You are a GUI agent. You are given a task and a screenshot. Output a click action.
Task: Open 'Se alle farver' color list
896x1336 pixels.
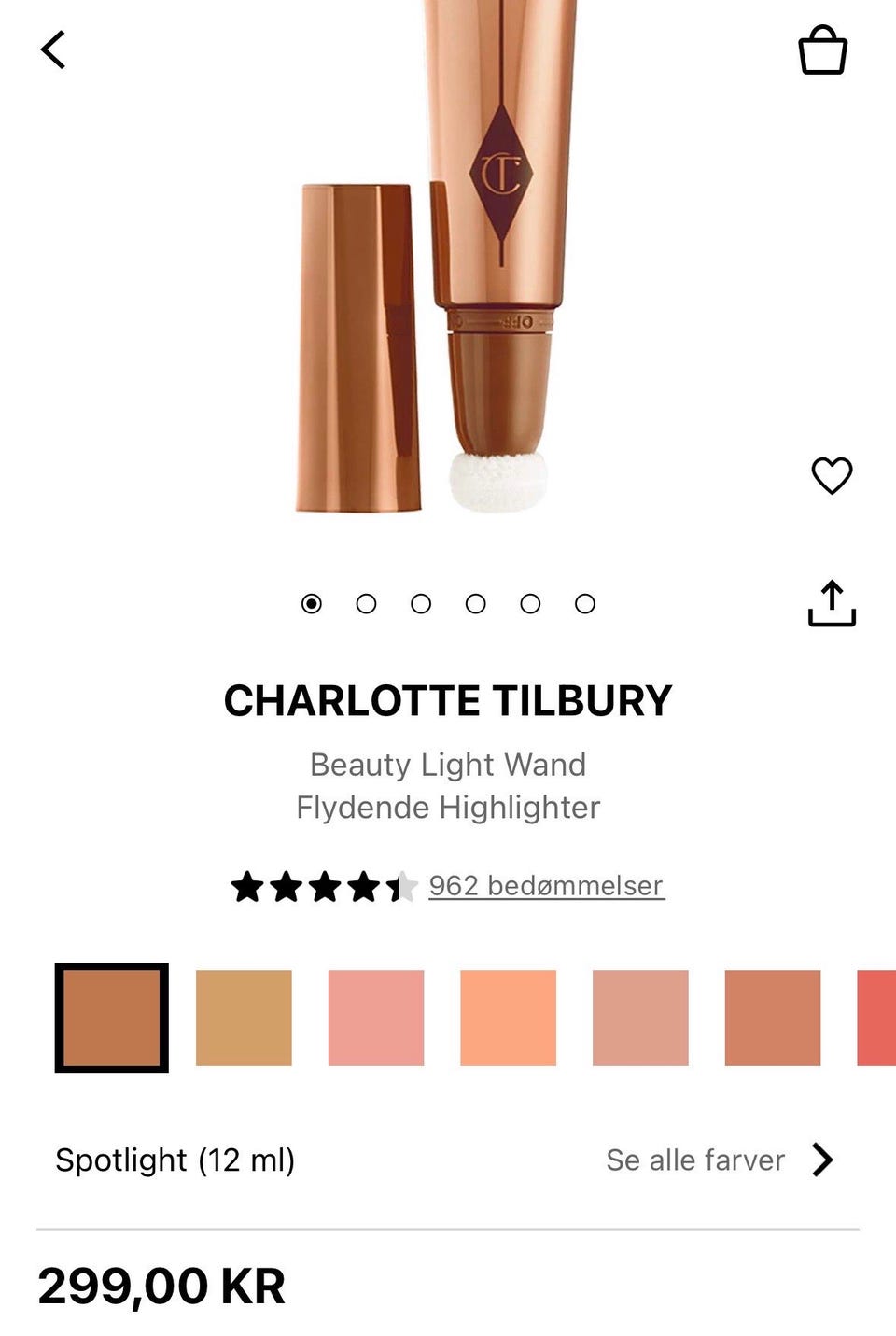(x=695, y=1160)
